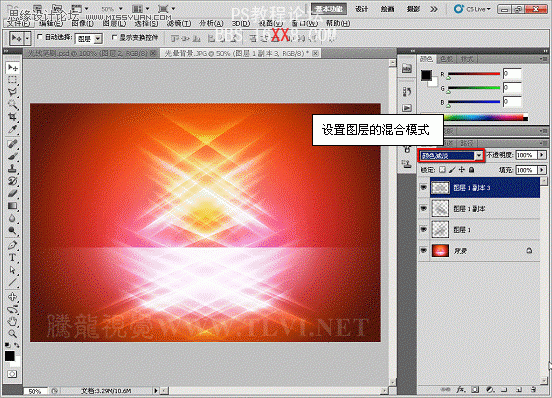Expand more workspaces chevron (>>)

(x=434, y=9)
